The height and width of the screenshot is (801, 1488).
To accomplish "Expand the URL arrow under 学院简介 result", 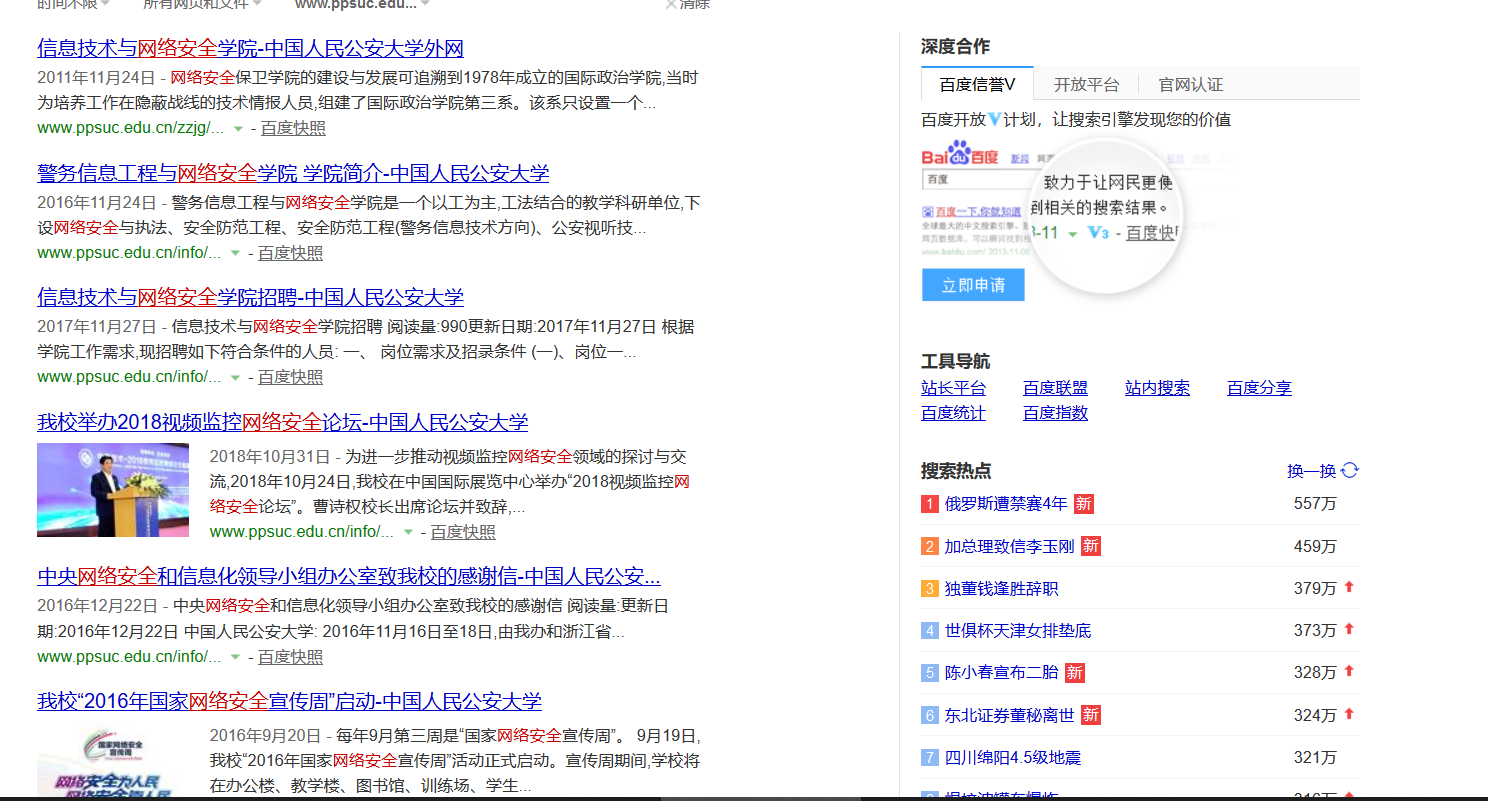I will coord(235,254).
